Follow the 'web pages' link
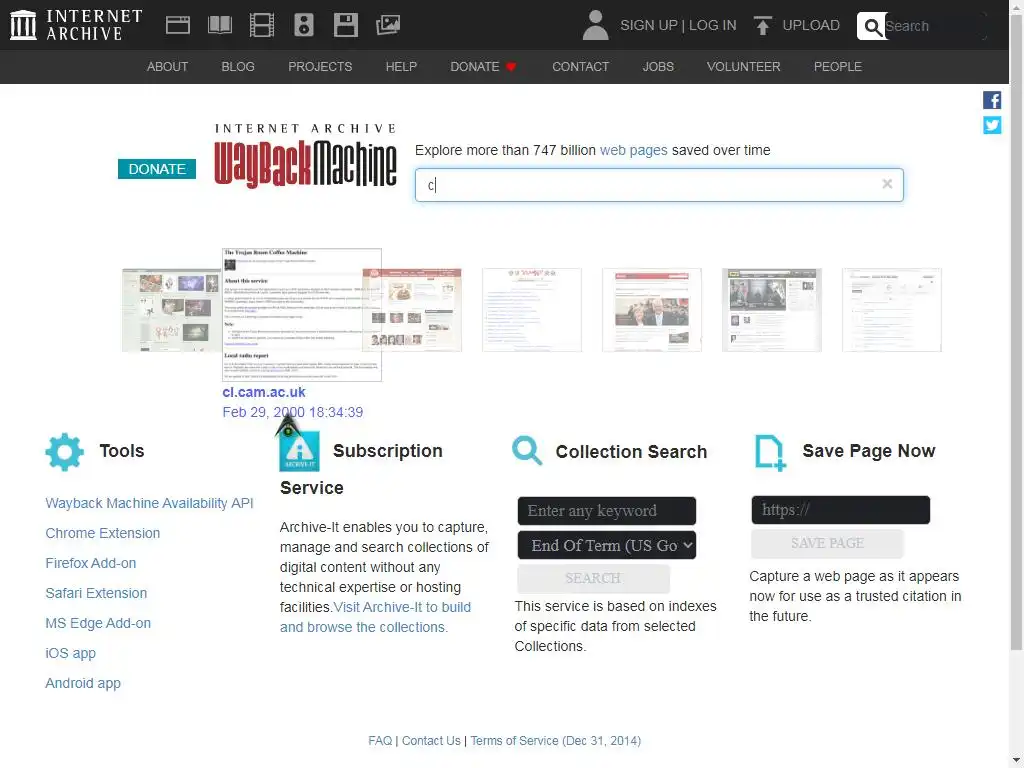This screenshot has width=1024, height=768. 633,150
